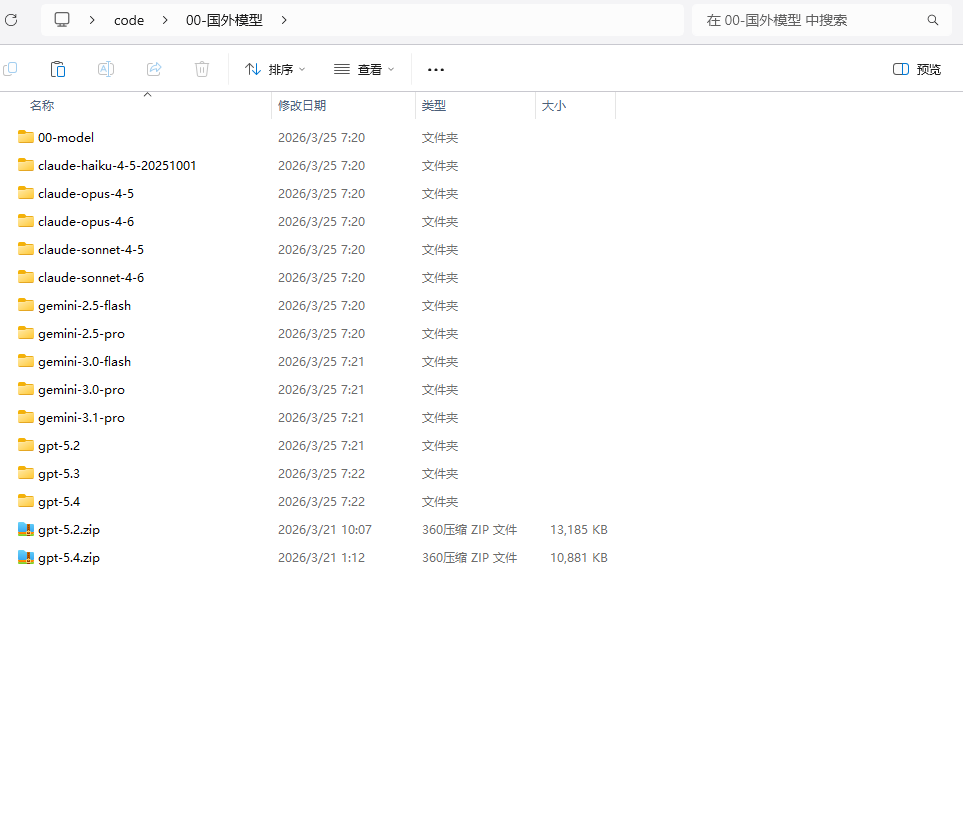
Task: Select the claude-sonnet-4-5 folder icon
Action: coord(26,249)
